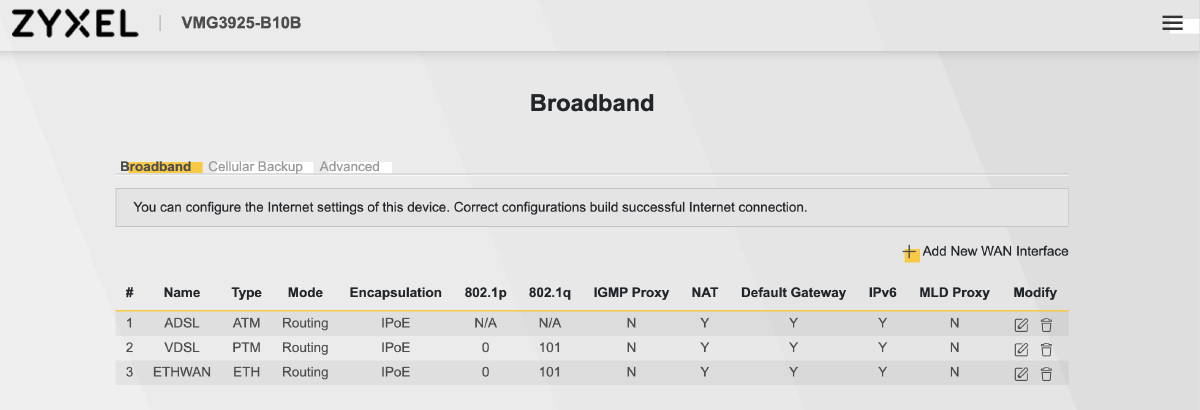
Task: Click the Add New WAN Interface link
Action: (x=995, y=252)
